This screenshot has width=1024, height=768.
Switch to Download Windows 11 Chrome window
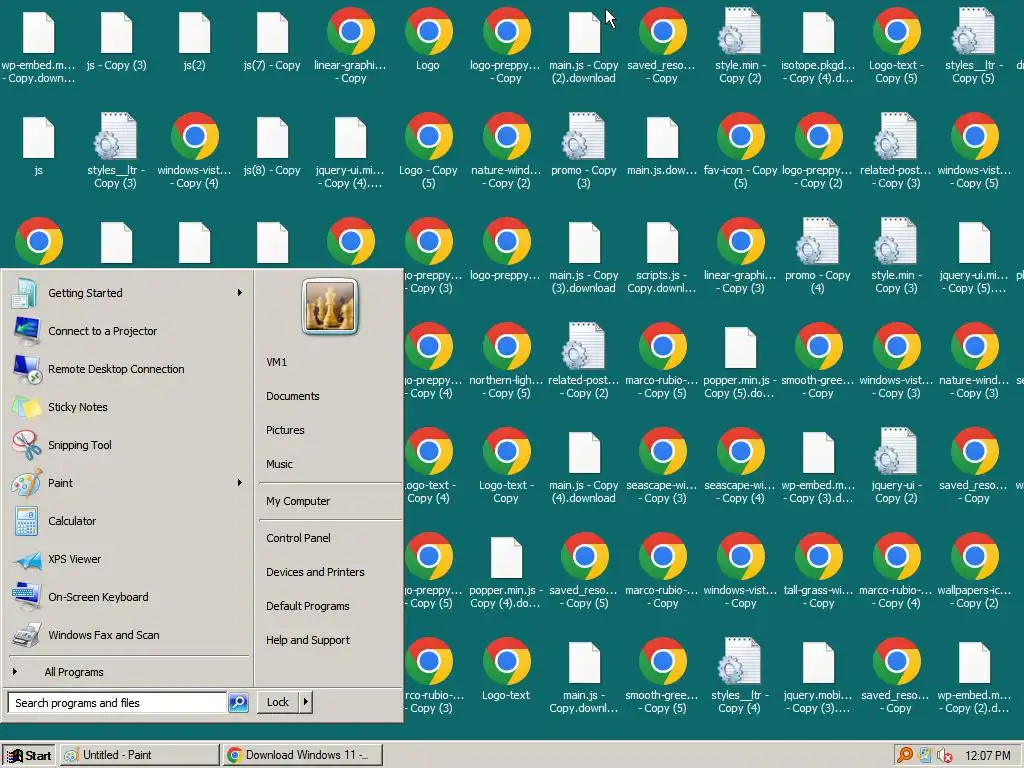(x=302, y=756)
